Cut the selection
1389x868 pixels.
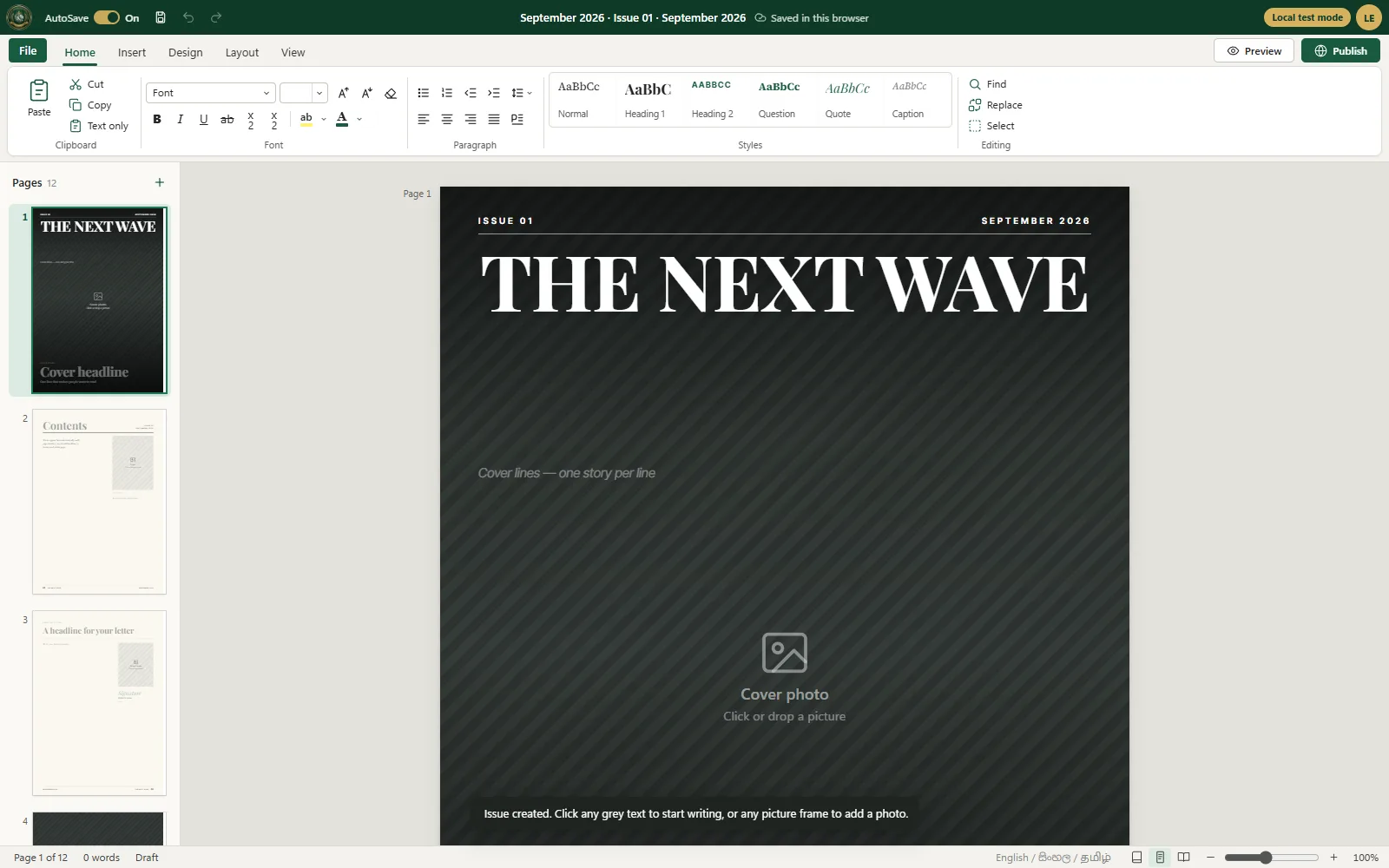coord(87,84)
